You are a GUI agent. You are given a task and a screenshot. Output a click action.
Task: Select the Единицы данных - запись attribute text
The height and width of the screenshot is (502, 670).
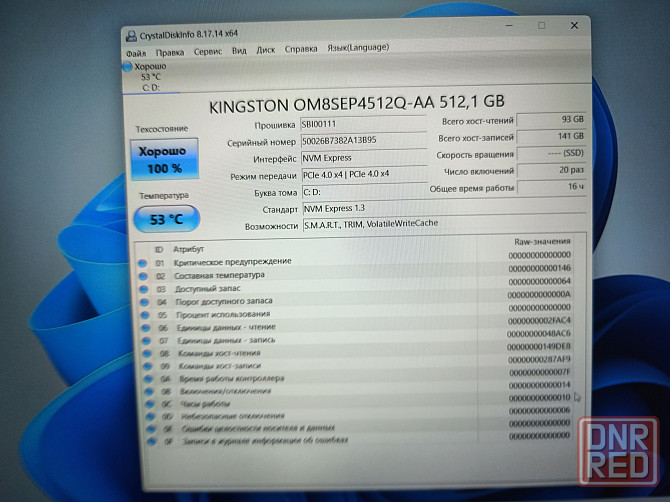point(226,341)
